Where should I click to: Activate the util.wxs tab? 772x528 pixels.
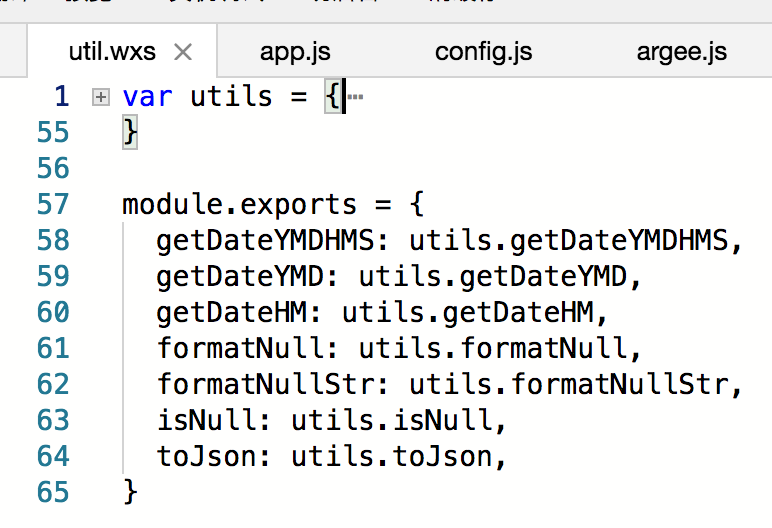click(112, 52)
